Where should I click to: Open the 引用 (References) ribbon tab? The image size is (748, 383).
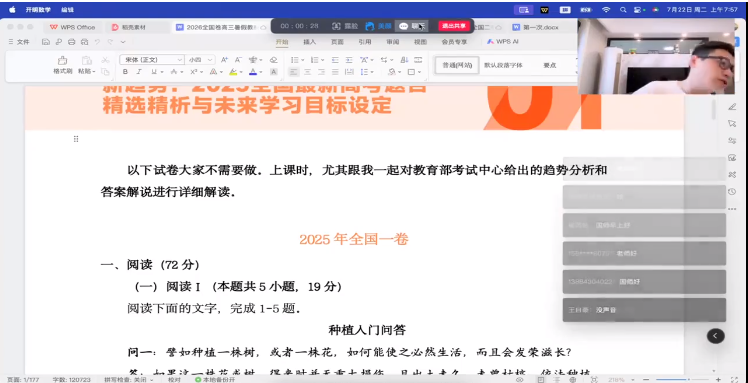pyautogui.click(x=365, y=42)
